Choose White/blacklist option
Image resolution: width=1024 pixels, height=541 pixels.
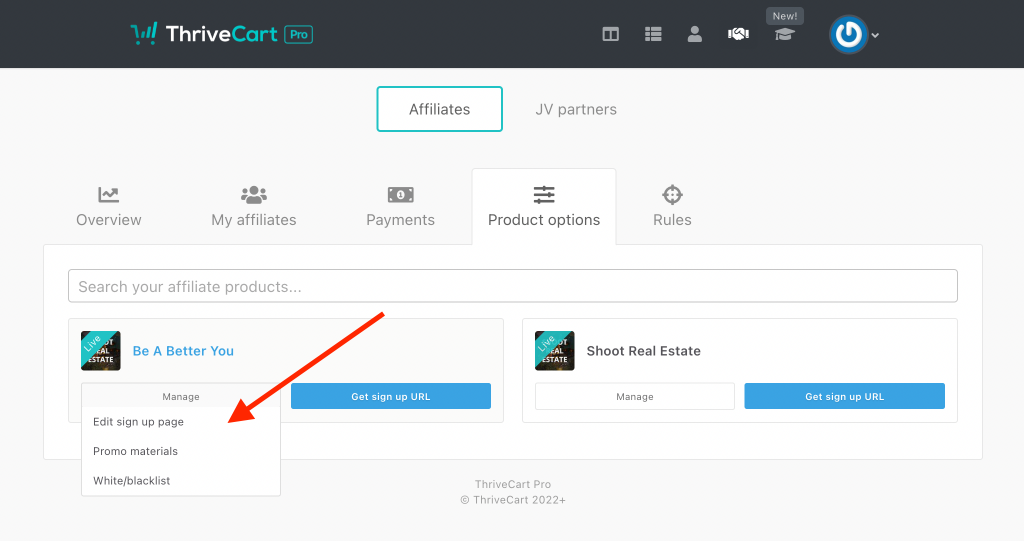[131, 481]
